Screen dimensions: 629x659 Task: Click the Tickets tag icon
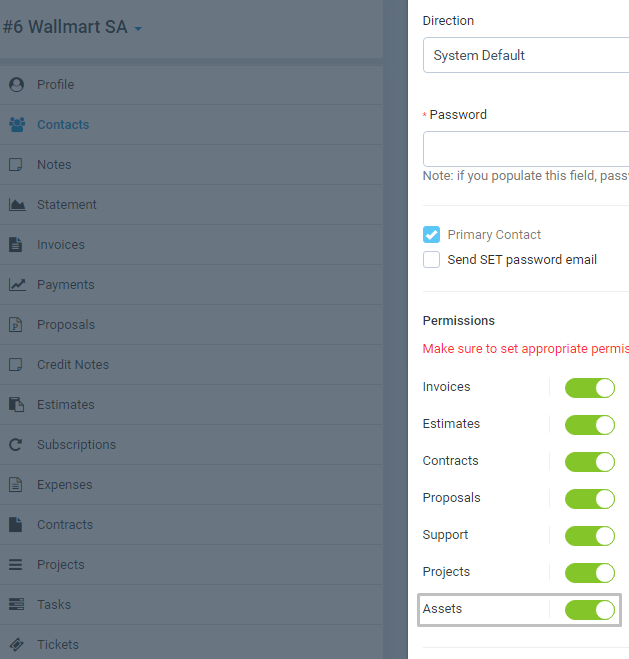[16, 644]
